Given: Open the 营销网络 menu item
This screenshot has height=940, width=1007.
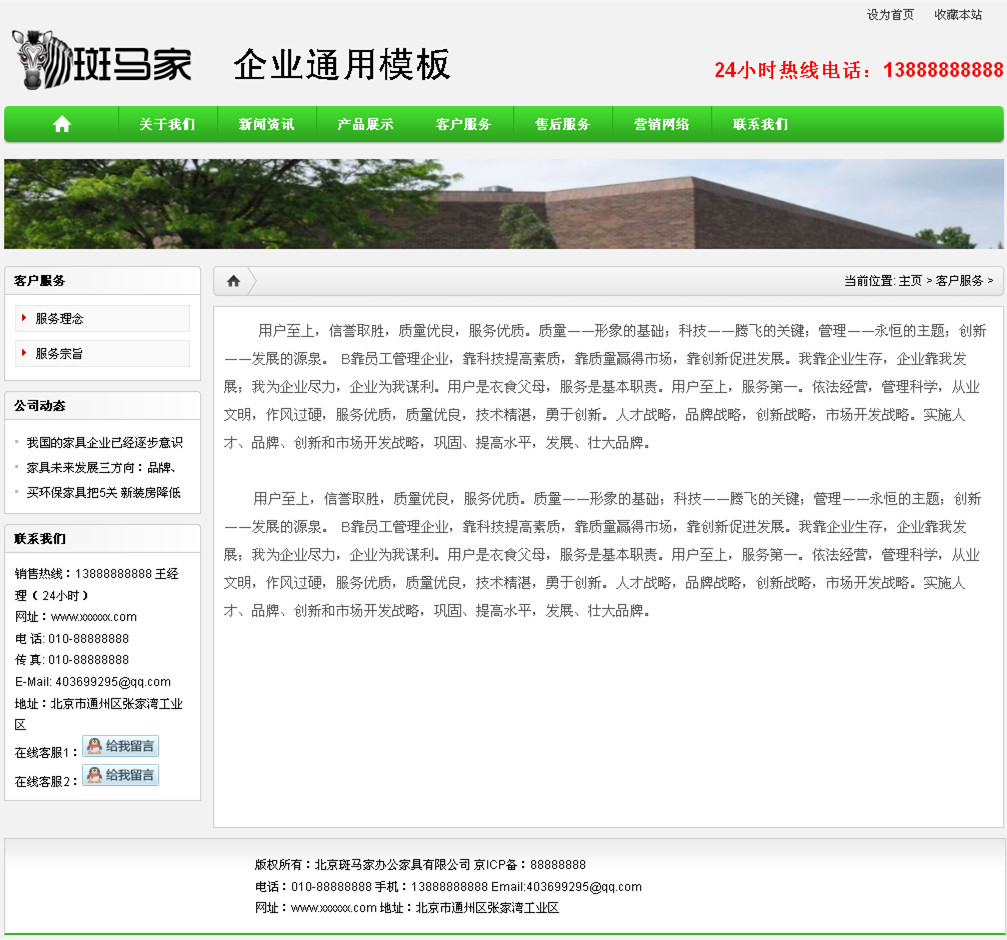Looking at the screenshot, I should 662,125.
